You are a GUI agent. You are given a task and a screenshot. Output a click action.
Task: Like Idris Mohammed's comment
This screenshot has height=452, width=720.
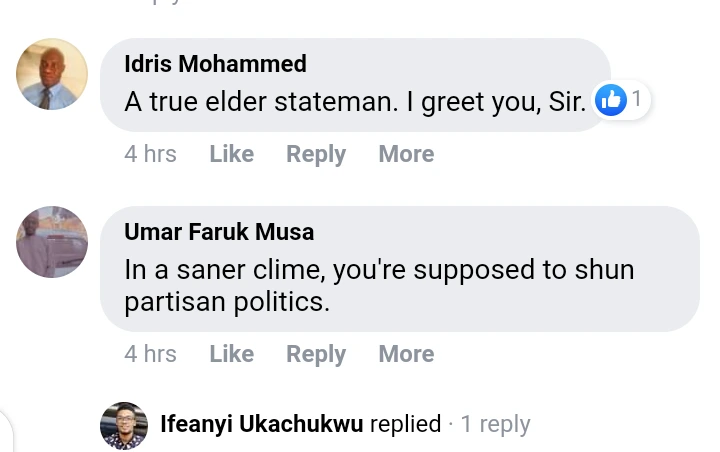pos(231,154)
